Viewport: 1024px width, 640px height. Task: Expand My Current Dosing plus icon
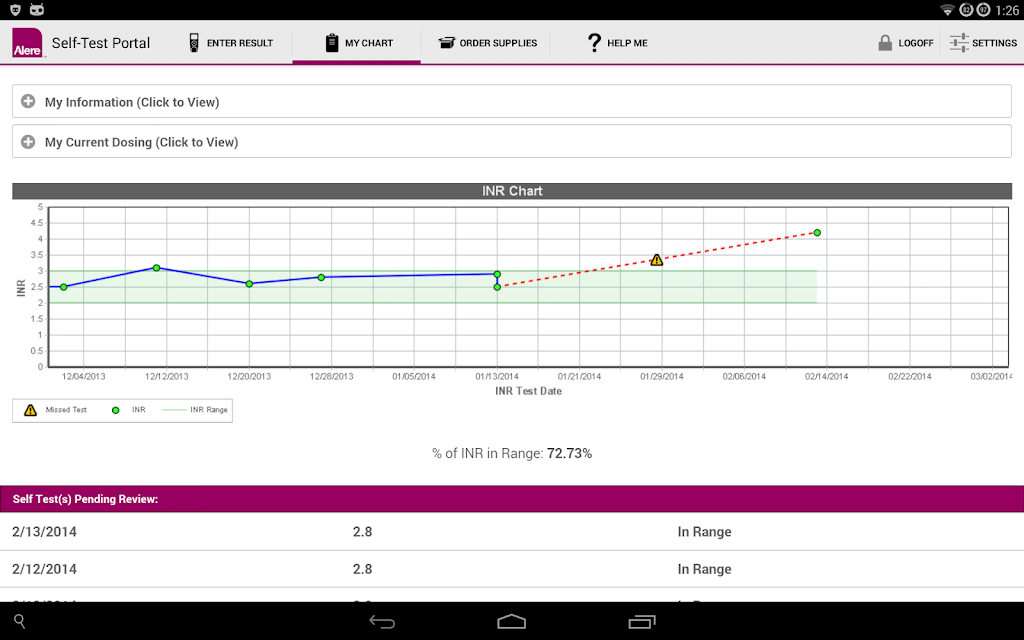tap(28, 142)
